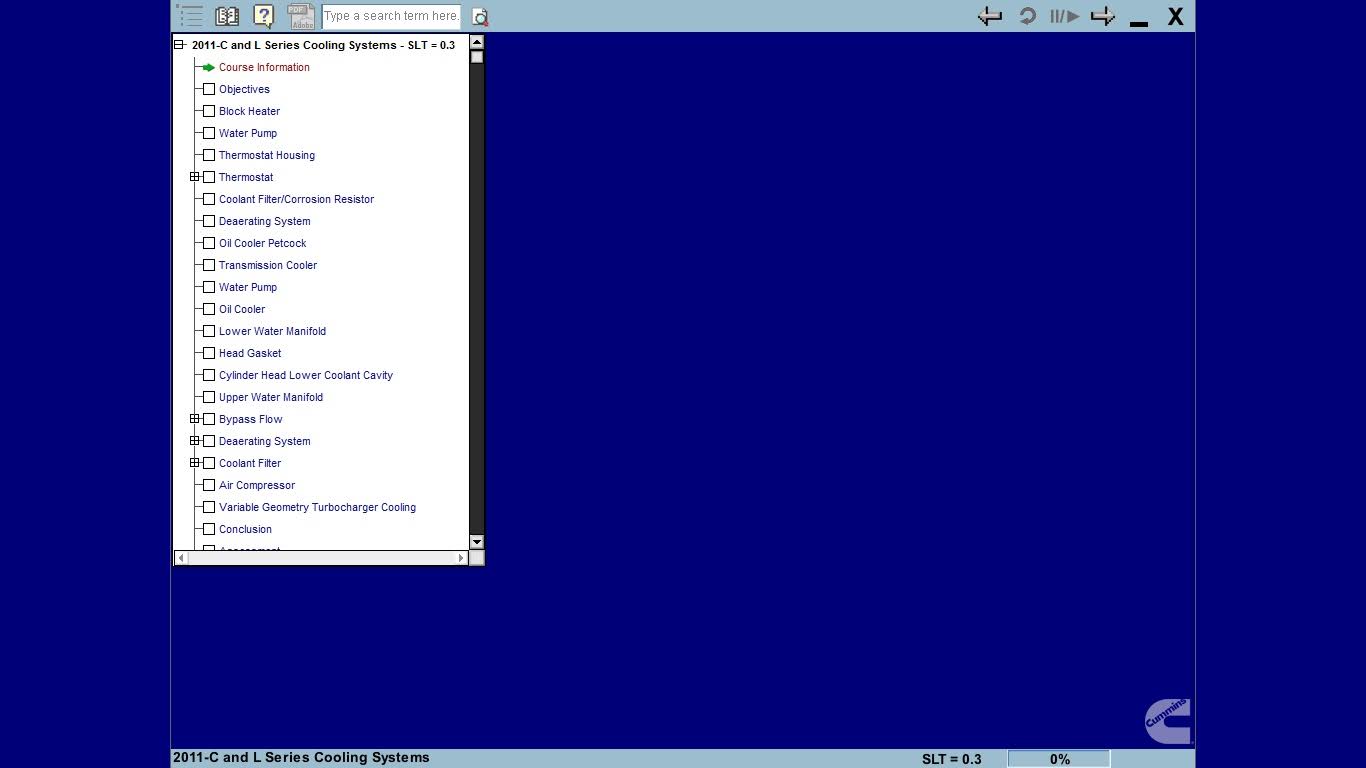Screen dimensions: 1366x768
Task: Tick the Transmission Cooler checkbox
Action: 209,265
